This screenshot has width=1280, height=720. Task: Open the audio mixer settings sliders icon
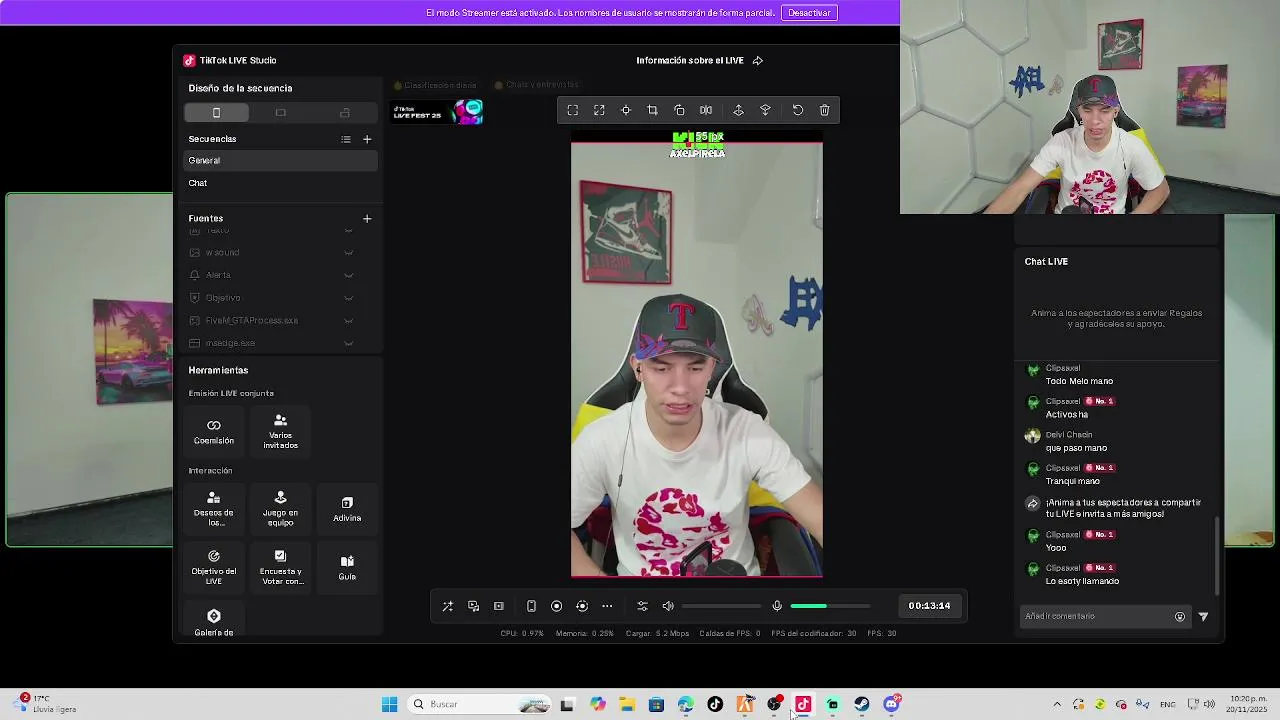tap(642, 606)
